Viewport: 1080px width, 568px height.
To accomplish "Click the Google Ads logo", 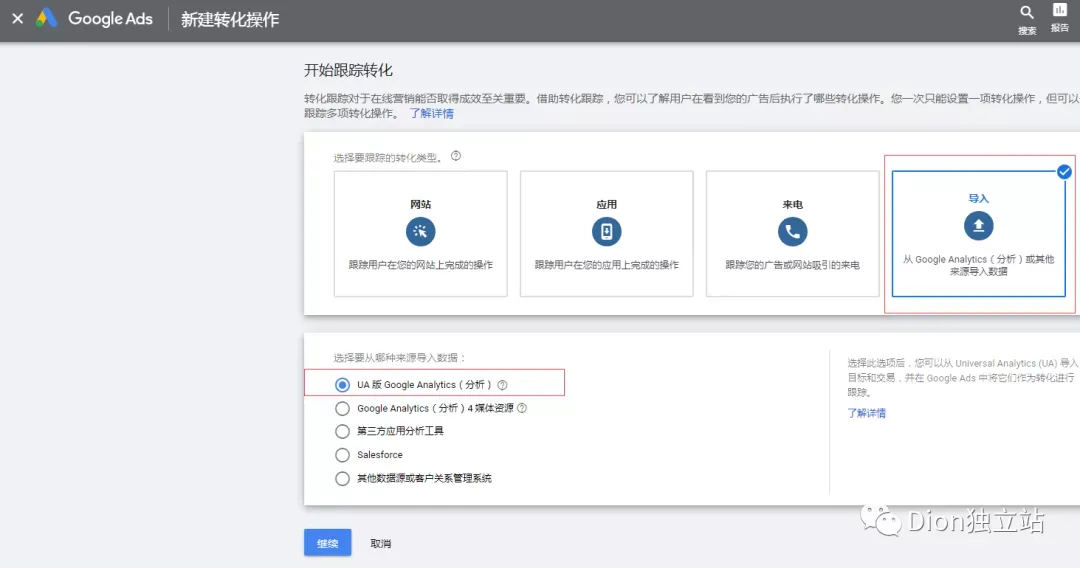I will tap(47, 19).
